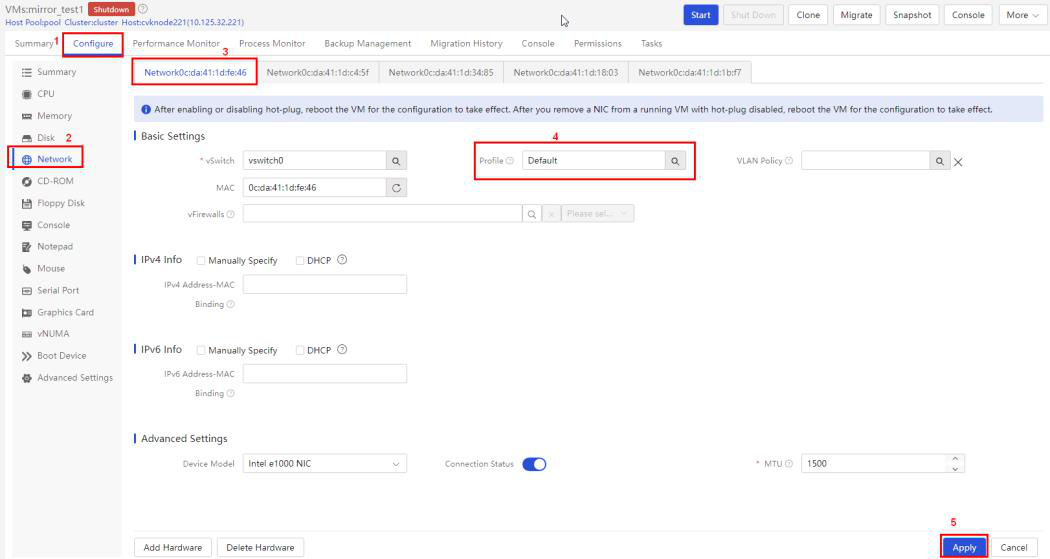
Task: Click the Add Hardware button
Action: tap(173, 548)
